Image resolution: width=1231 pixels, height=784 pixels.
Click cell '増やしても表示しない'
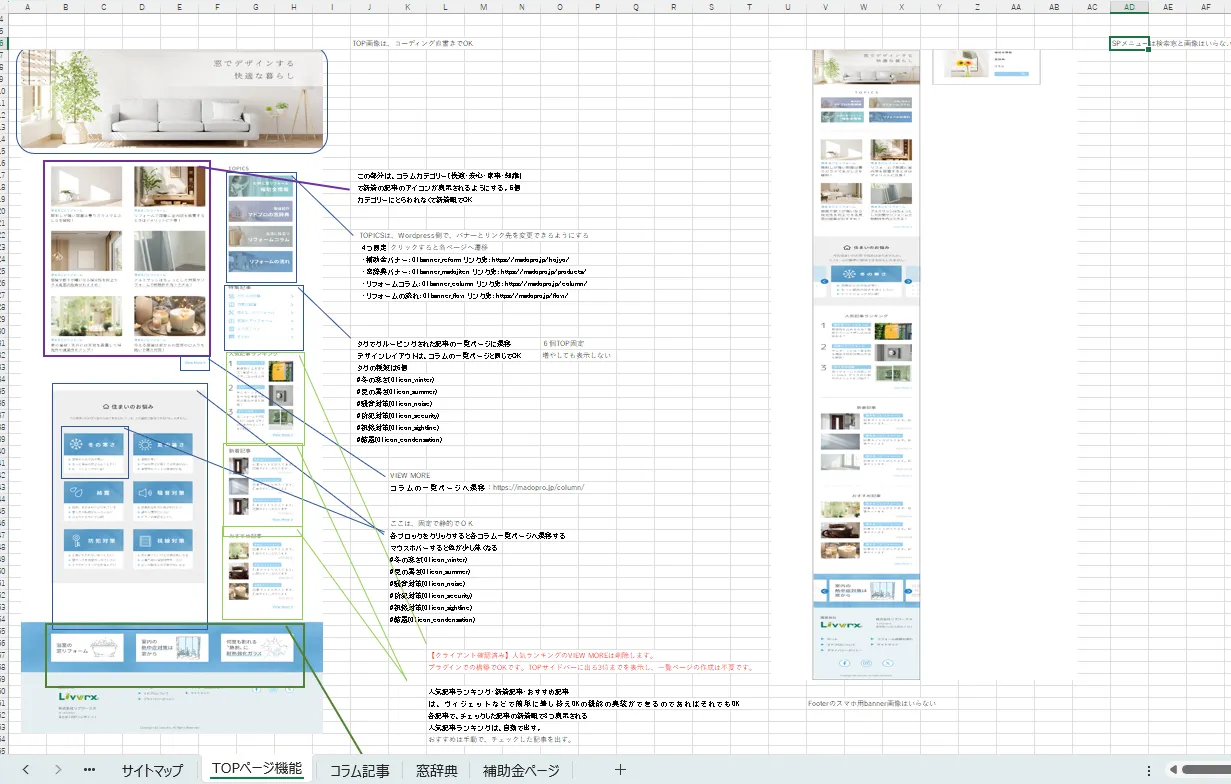[x=577, y=355]
